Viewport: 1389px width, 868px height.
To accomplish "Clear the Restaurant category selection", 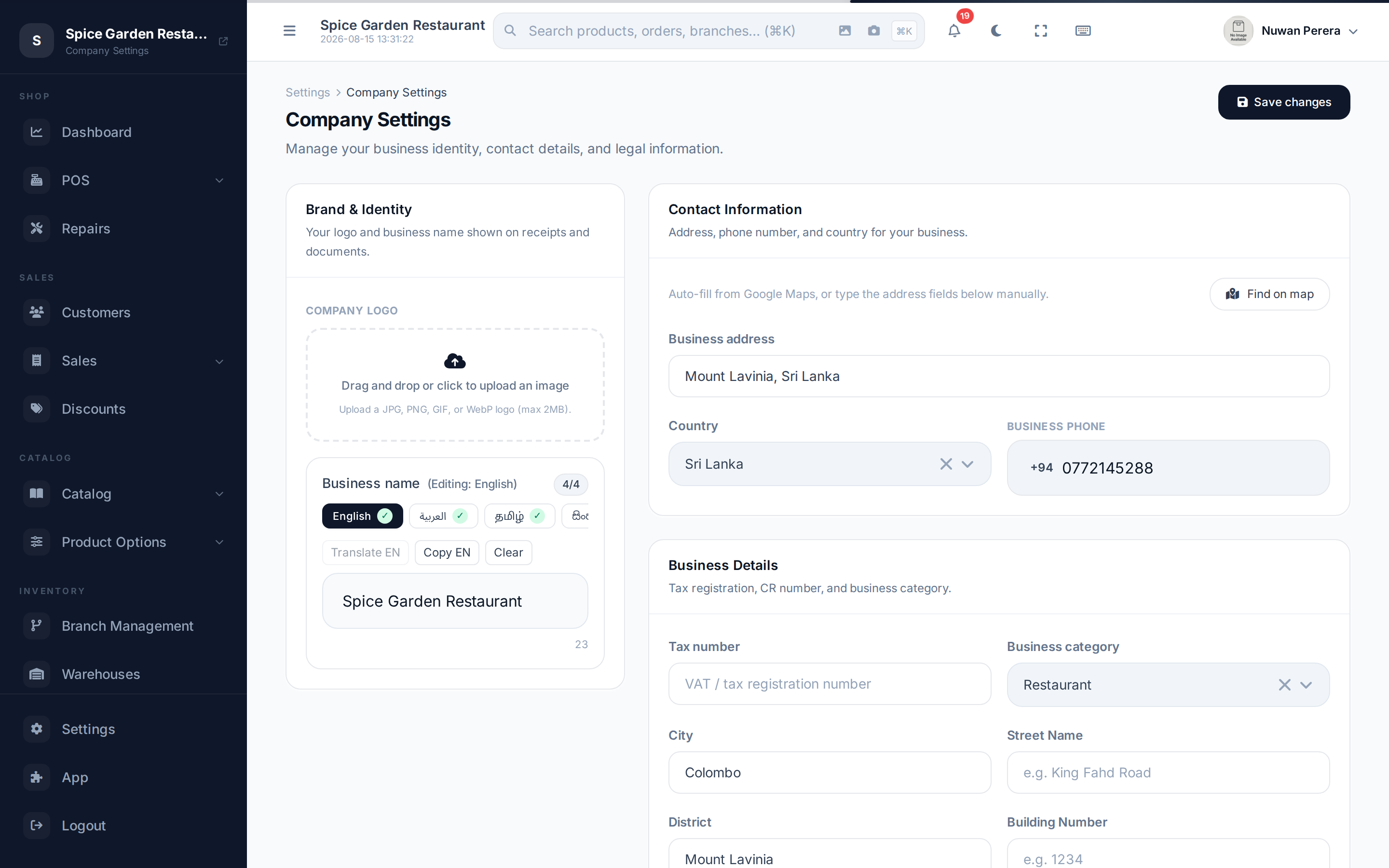I will pos(1284,685).
